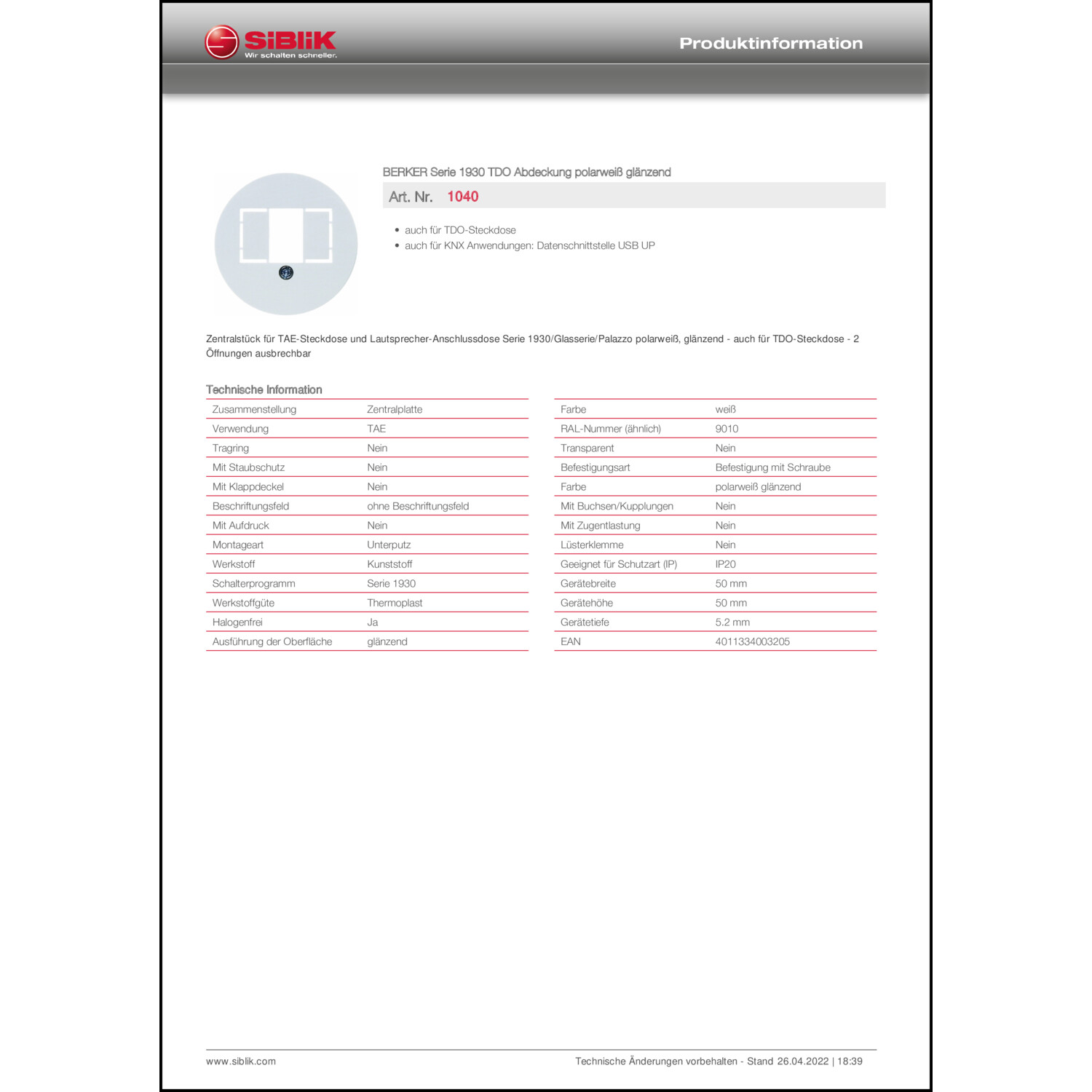Click the RAL number value 9010
1092x1092 pixels.
727,429
